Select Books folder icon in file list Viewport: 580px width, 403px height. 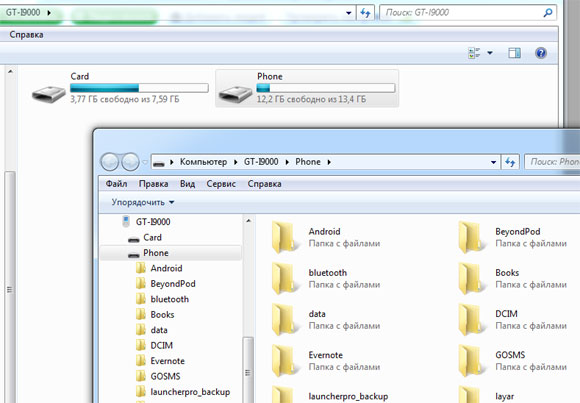472,279
